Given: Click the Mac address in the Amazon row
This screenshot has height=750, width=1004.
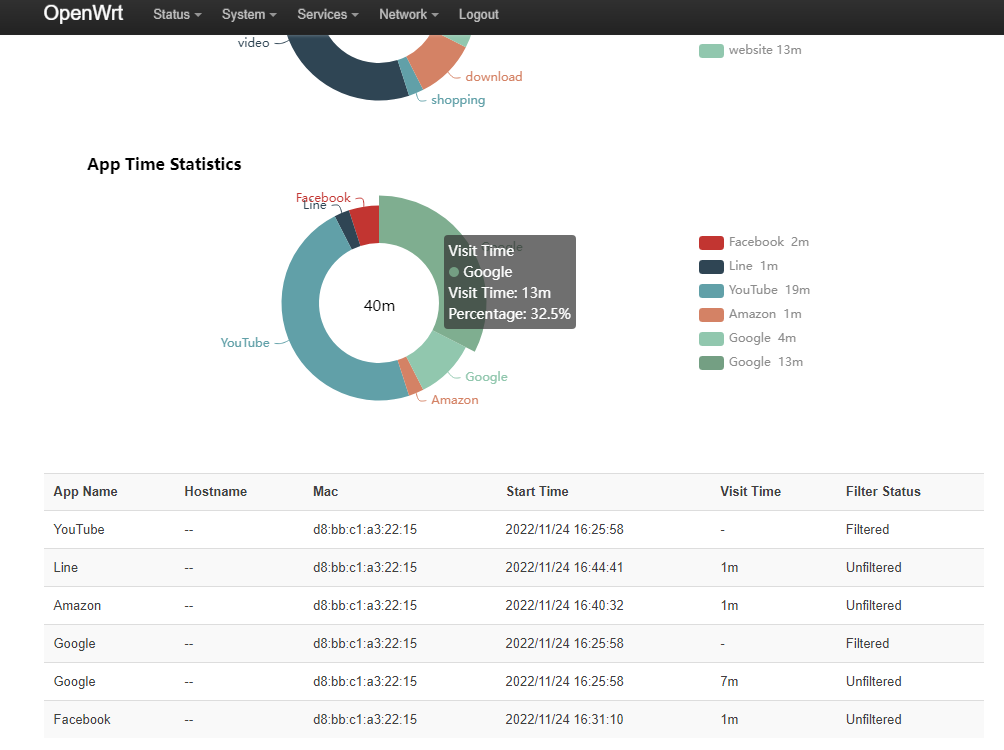Looking at the screenshot, I should 365,605.
